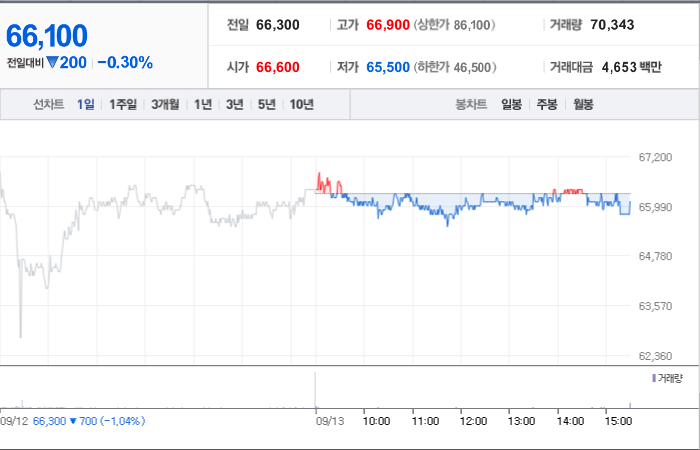Click the 13:00 time axis label
This screenshot has width=700, height=450.
[521, 421]
